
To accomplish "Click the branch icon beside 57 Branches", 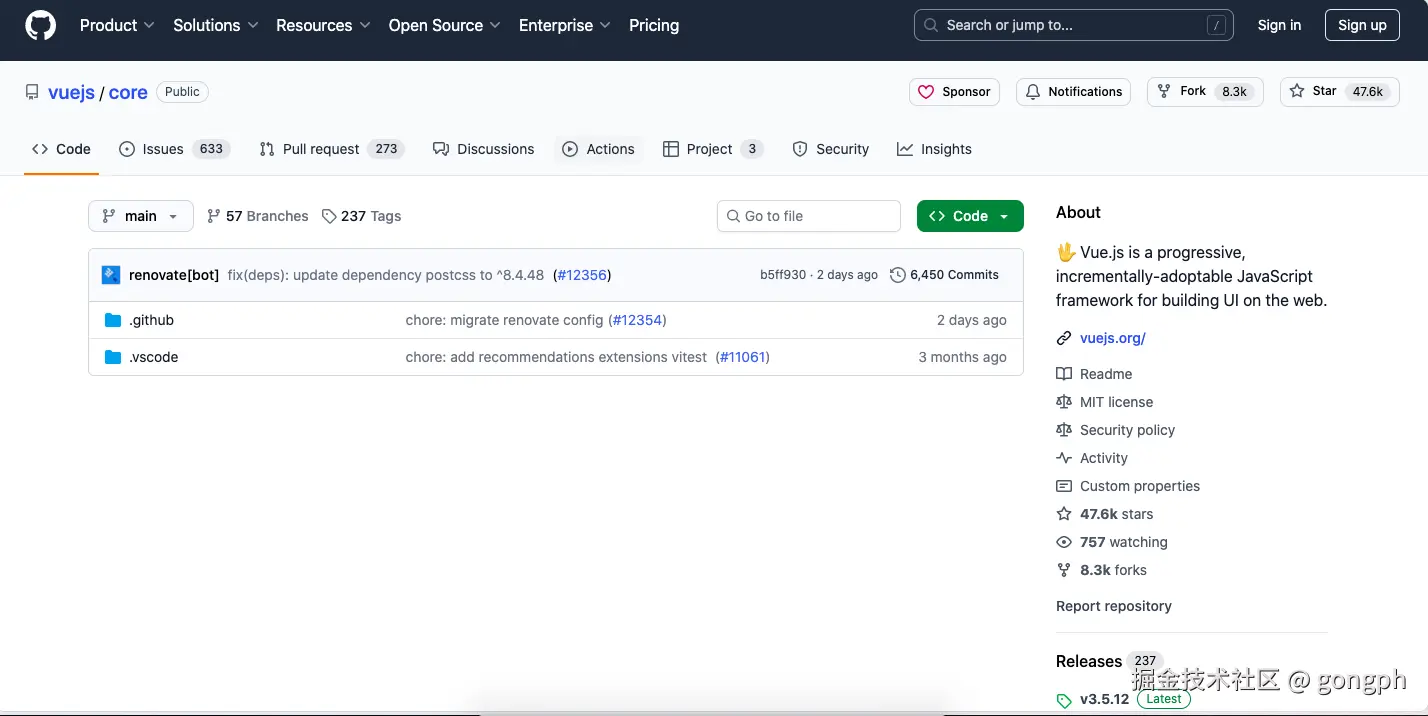I will coord(214,216).
